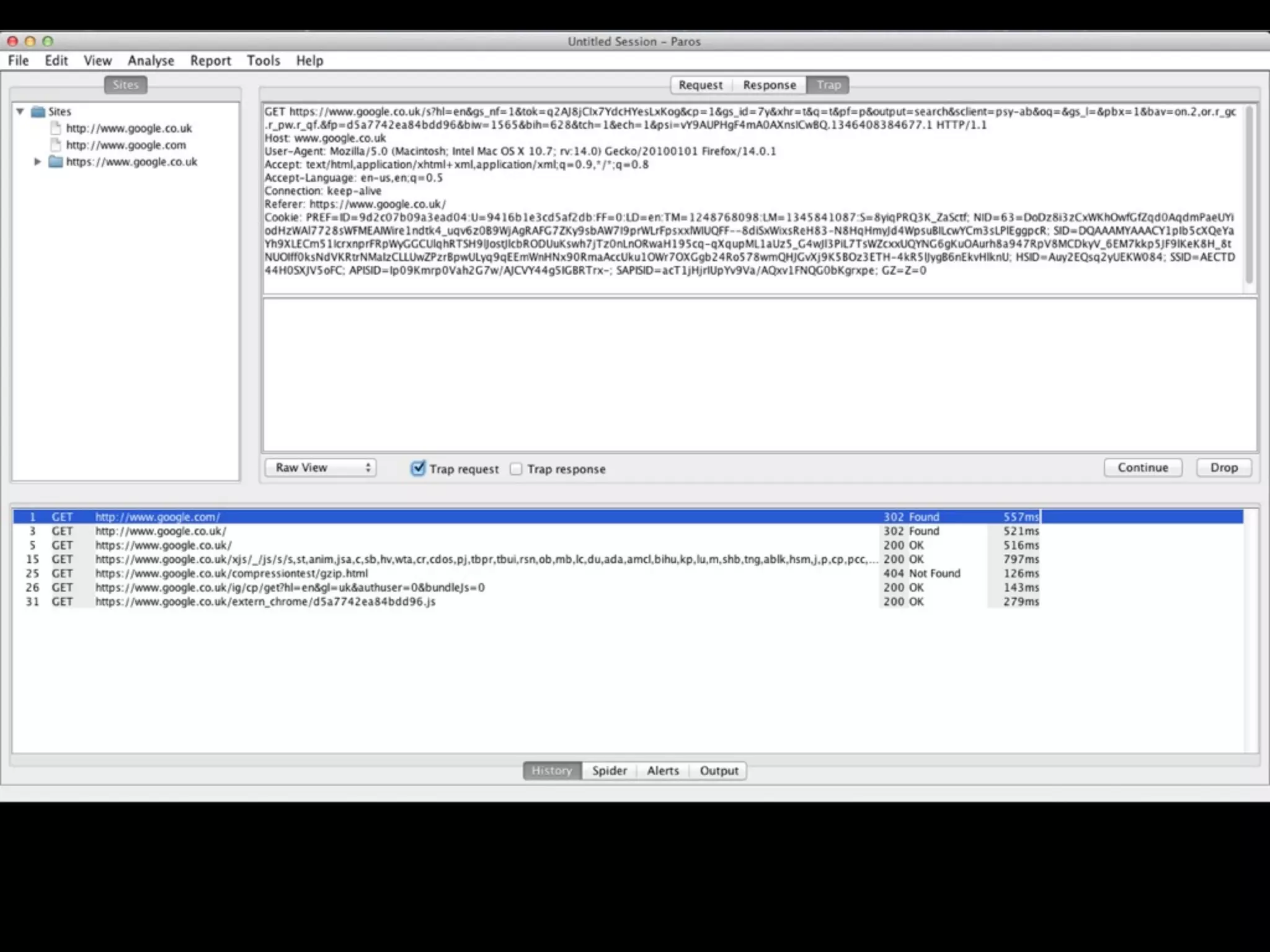Click the http://www.google.com page icon
This screenshot has width=1270, height=952.
tap(56, 145)
